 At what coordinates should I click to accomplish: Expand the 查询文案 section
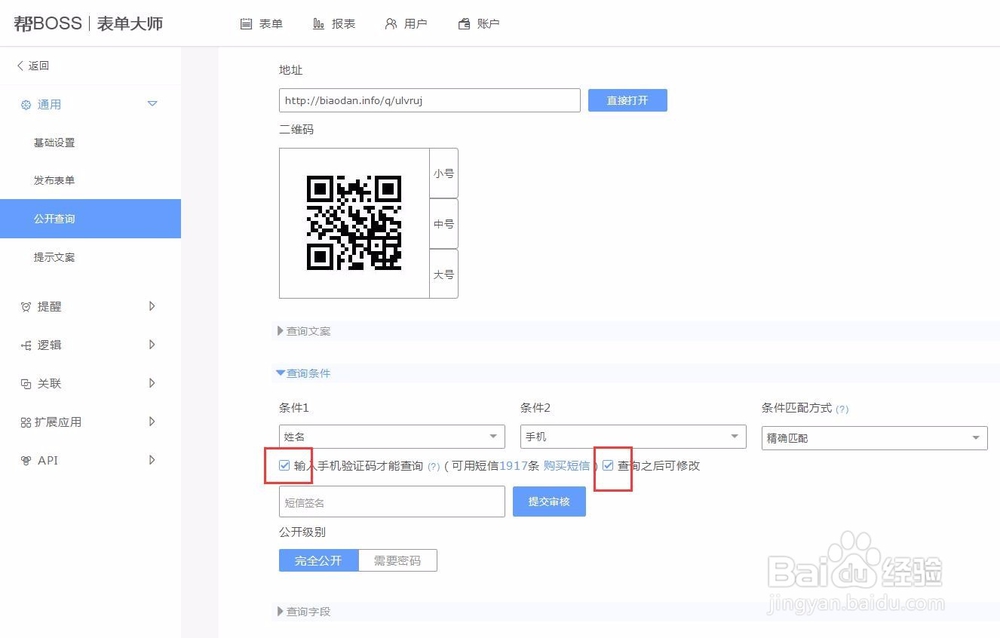click(x=304, y=331)
